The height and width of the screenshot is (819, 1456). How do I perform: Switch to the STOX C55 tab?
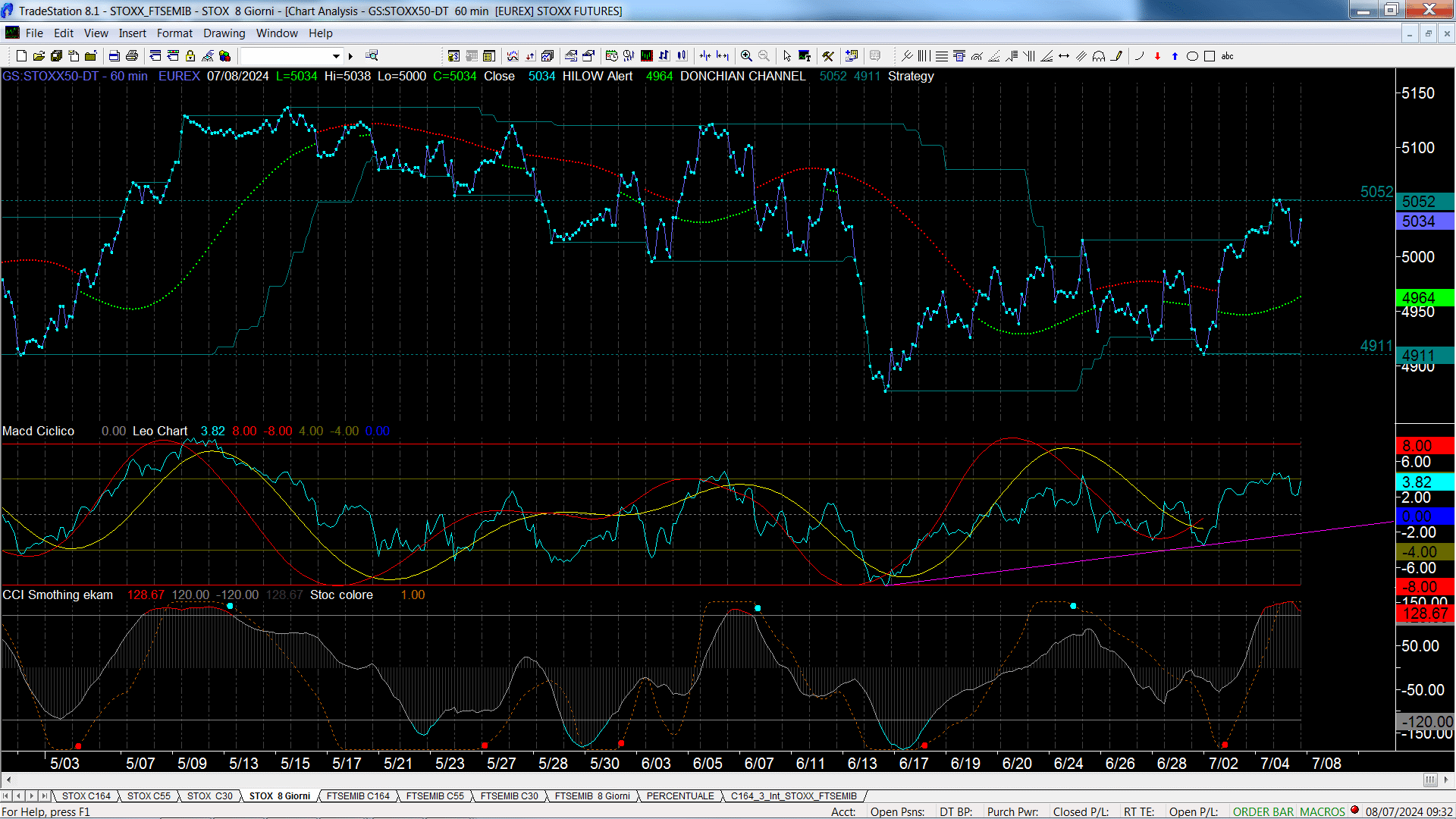pos(149,795)
